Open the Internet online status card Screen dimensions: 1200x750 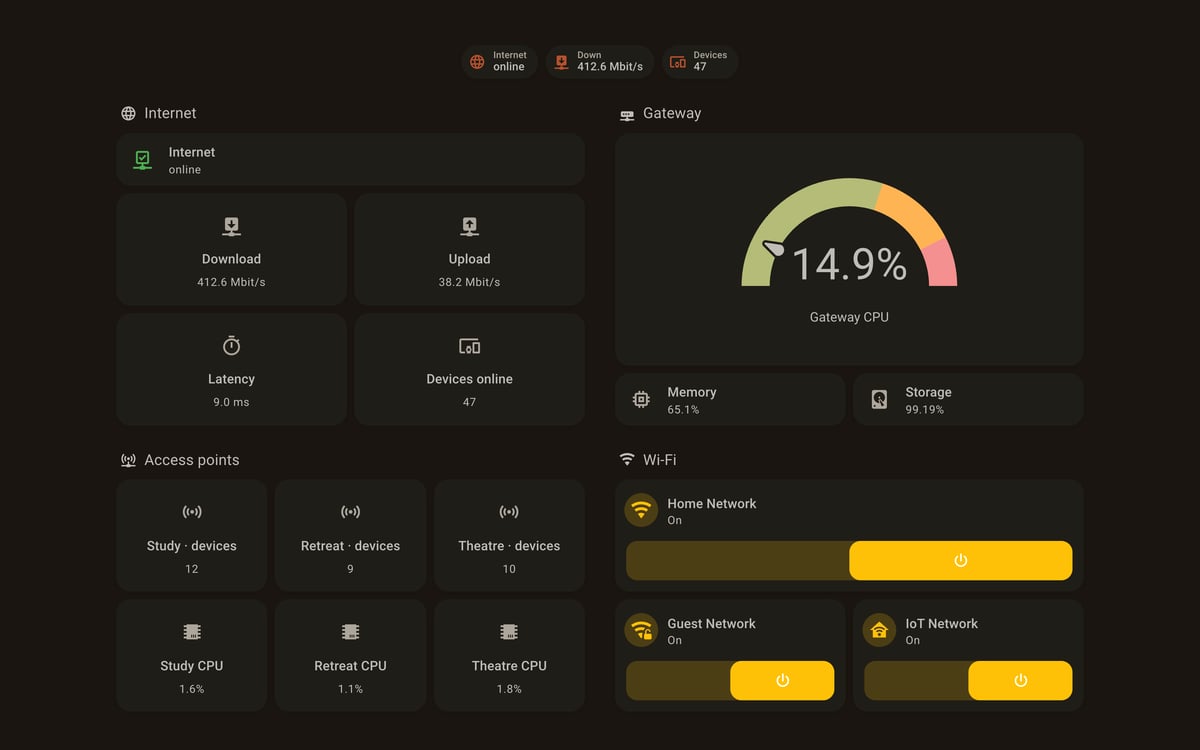(350, 160)
